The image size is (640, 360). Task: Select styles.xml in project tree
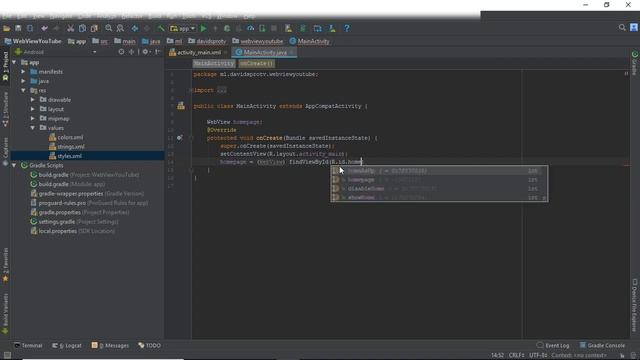coord(65,156)
